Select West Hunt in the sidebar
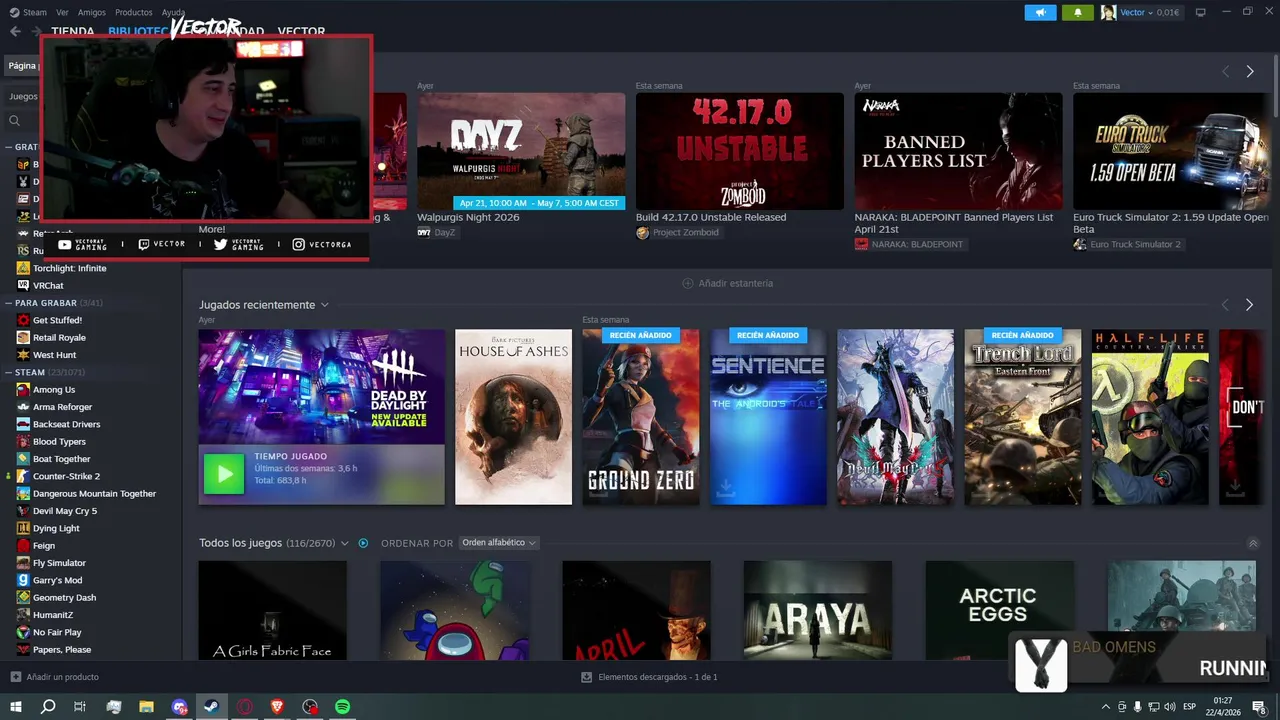This screenshot has width=1280, height=720. coord(54,355)
